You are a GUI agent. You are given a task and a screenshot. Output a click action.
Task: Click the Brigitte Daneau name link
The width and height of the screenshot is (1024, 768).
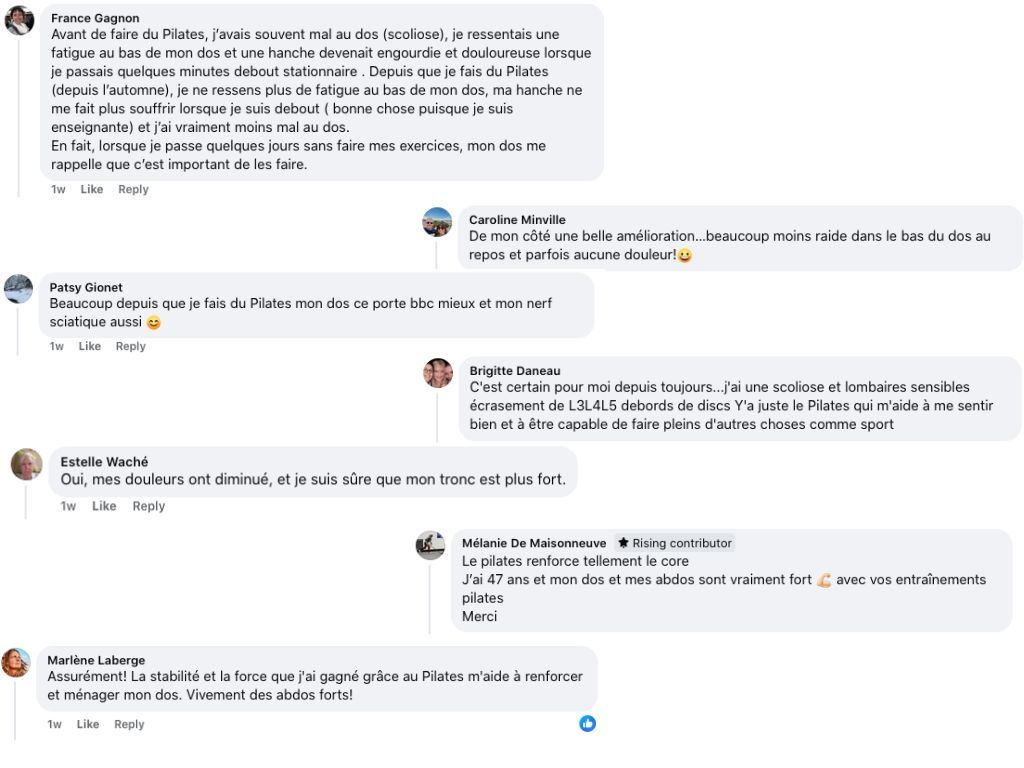pos(515,371)
